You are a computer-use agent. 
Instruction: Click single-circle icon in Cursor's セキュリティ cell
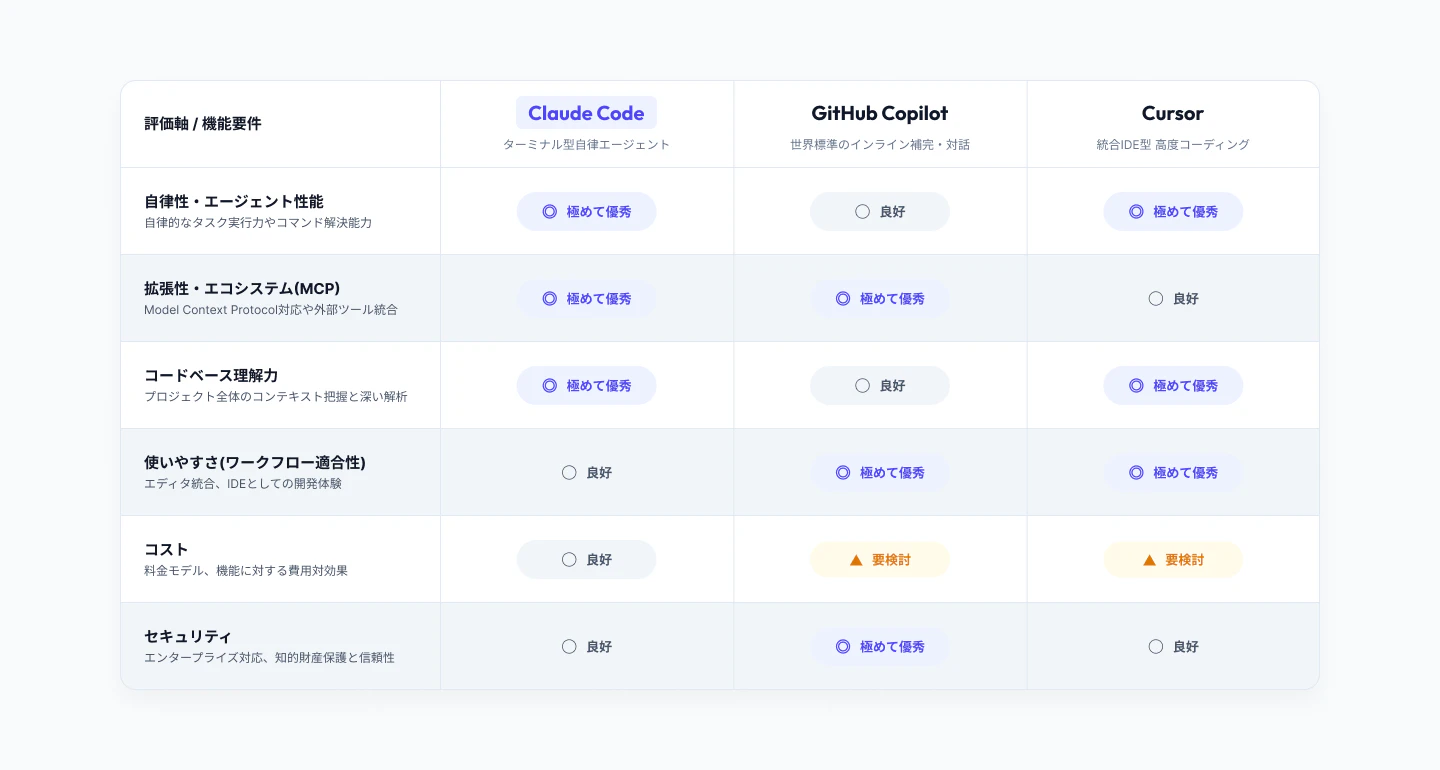pos(1156,647)
